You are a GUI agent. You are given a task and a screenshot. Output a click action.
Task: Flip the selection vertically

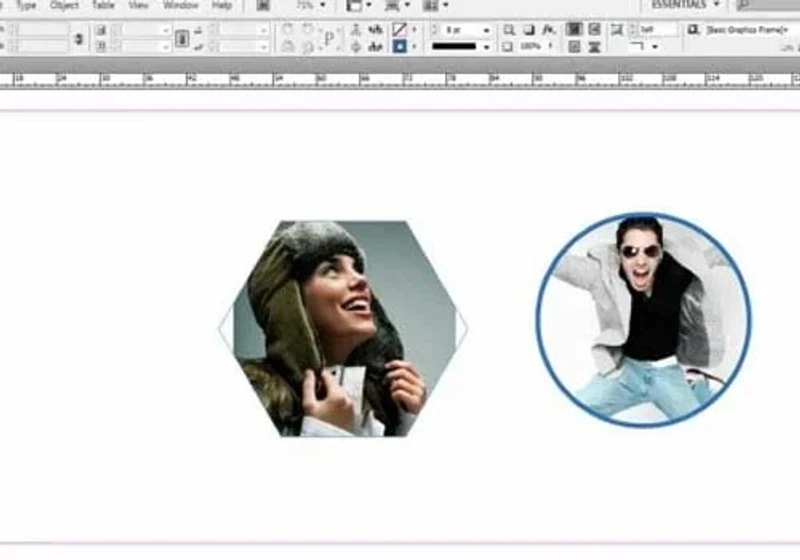tap(308, 47)
